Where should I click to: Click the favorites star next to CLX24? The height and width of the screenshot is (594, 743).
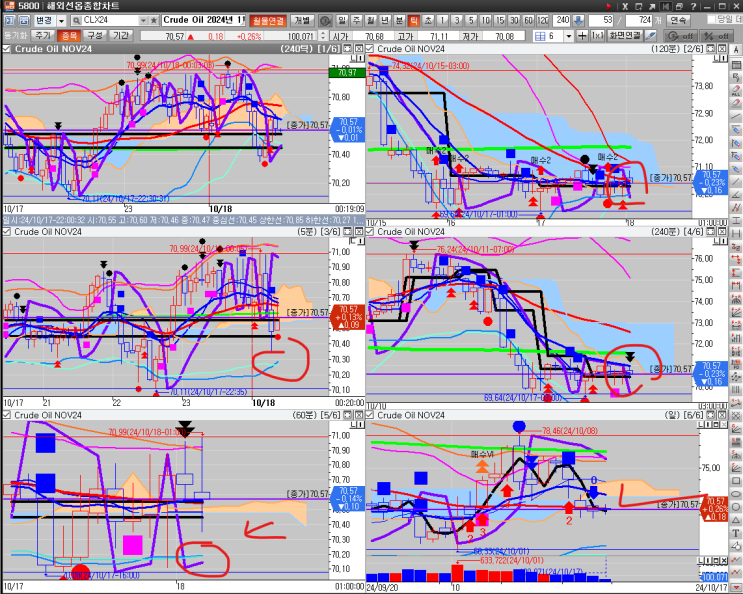coord(154,21)
